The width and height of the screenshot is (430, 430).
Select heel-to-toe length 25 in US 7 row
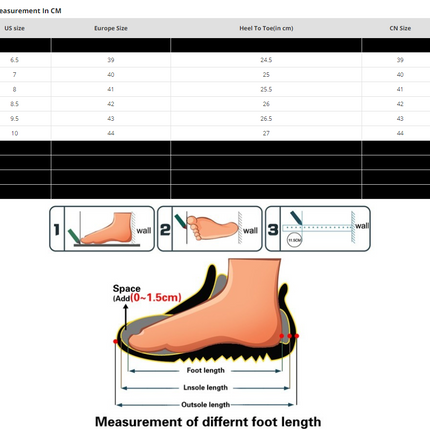click(x=266, y=75)
